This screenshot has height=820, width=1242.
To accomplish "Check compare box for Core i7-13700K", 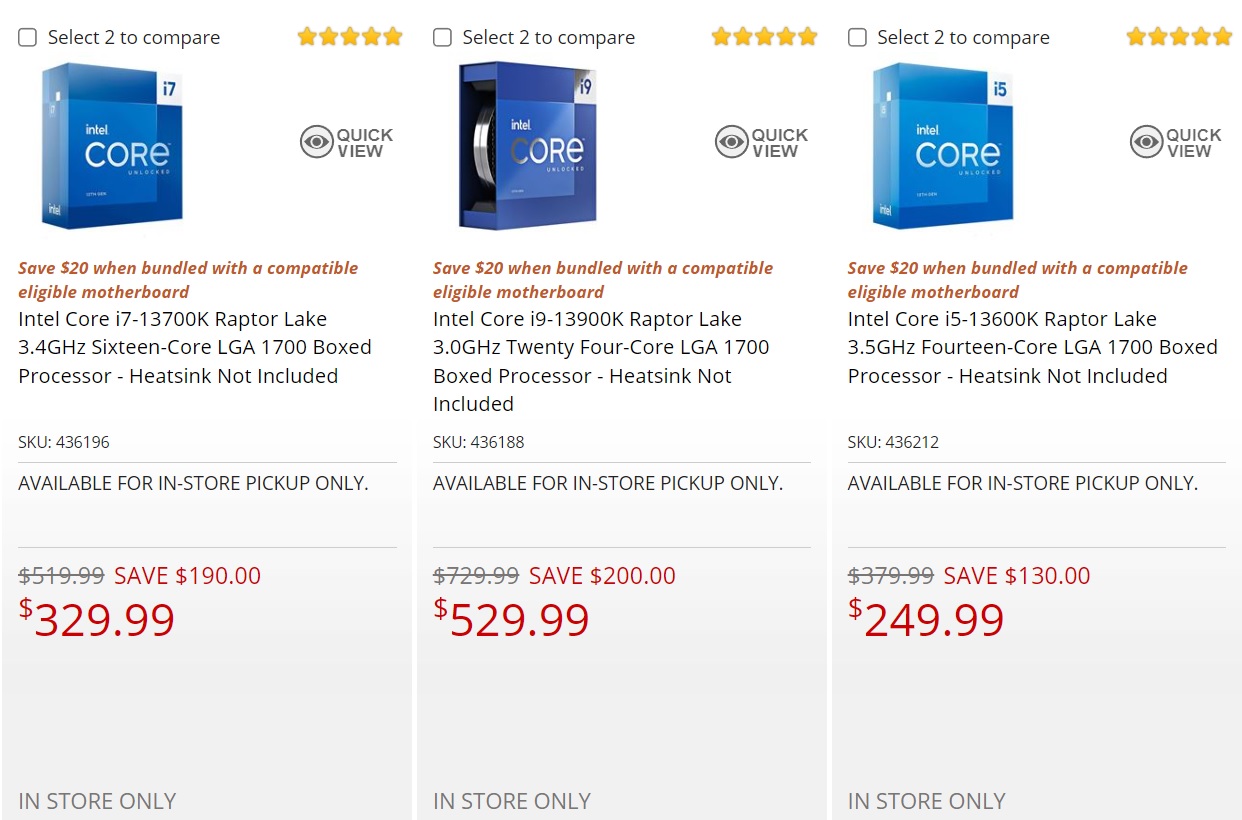I will [x=28, y=38].
